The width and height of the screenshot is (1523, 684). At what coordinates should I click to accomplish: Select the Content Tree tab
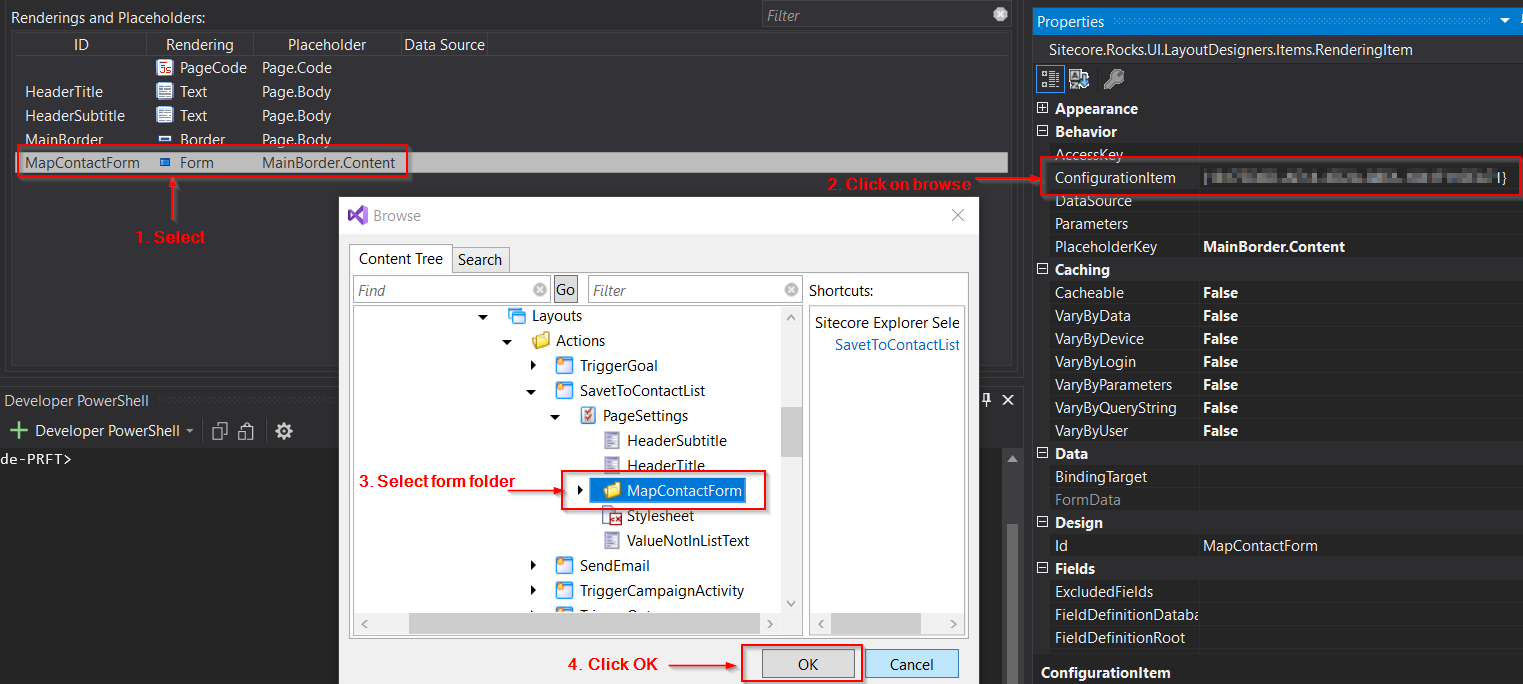[x=400, y=259]
